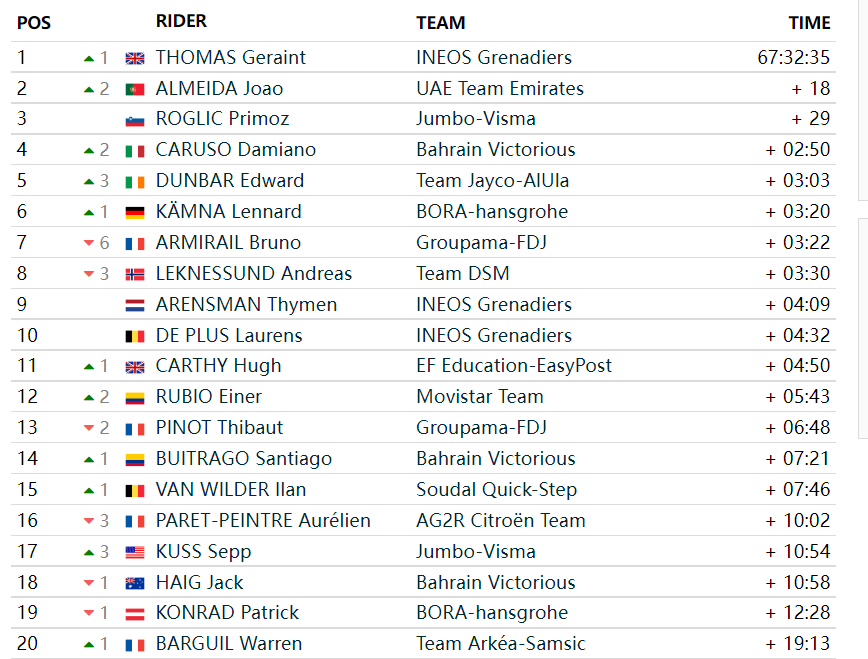868x659 pixels.
Task: Click the Team Arkéa-Samsic link
Action: 500,643
